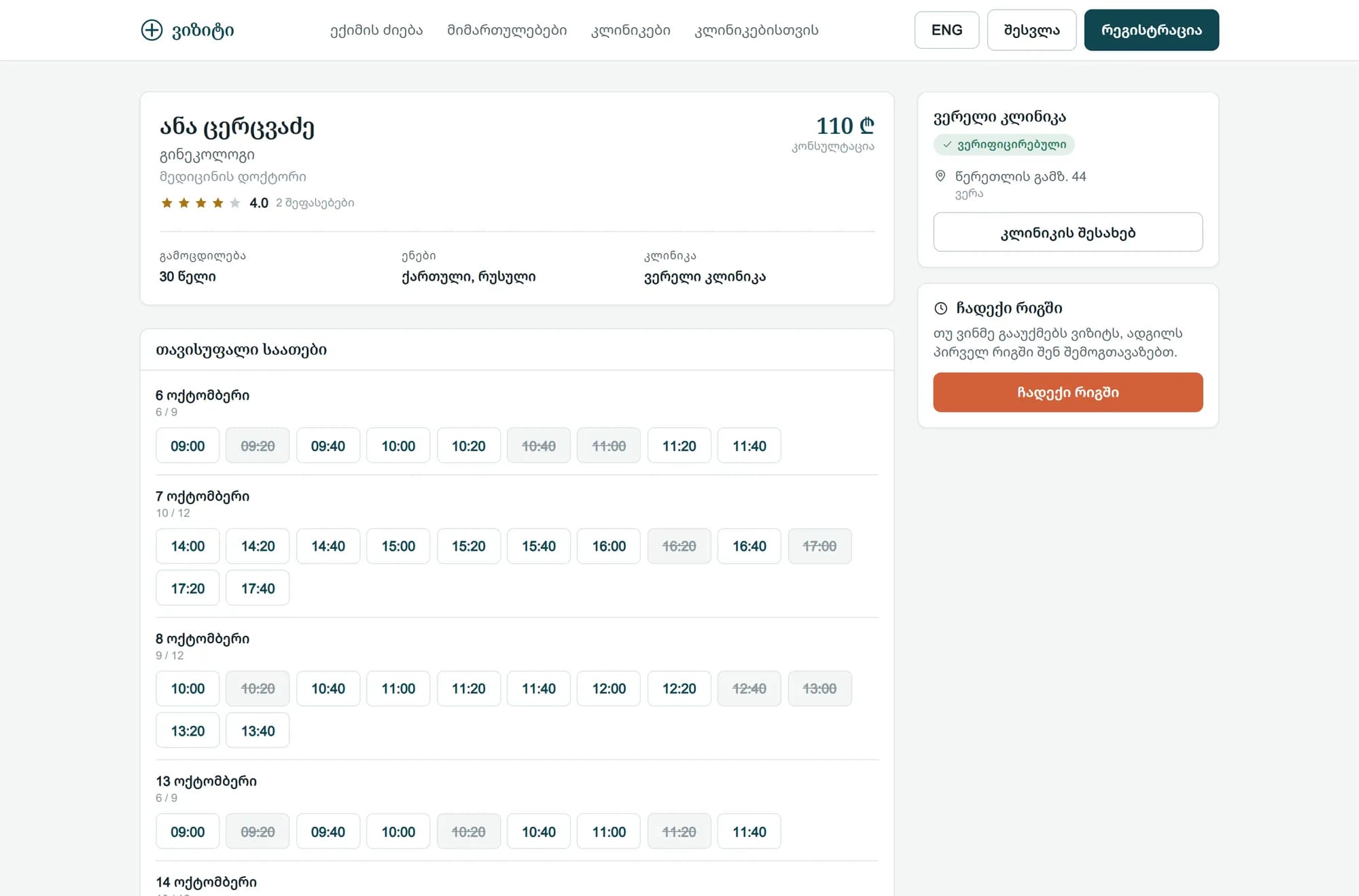Click the star rating icons
Image resolution: width=1359 pixels, height=896 pixels.
click(x=200, y=203)
